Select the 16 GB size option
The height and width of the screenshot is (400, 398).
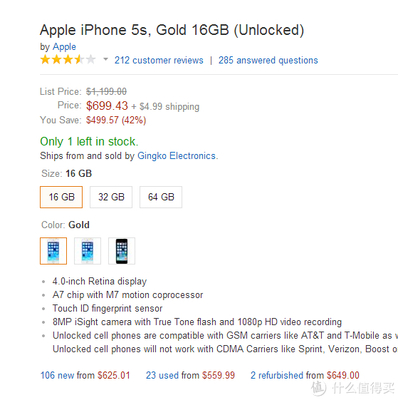[x=61, y=197]
